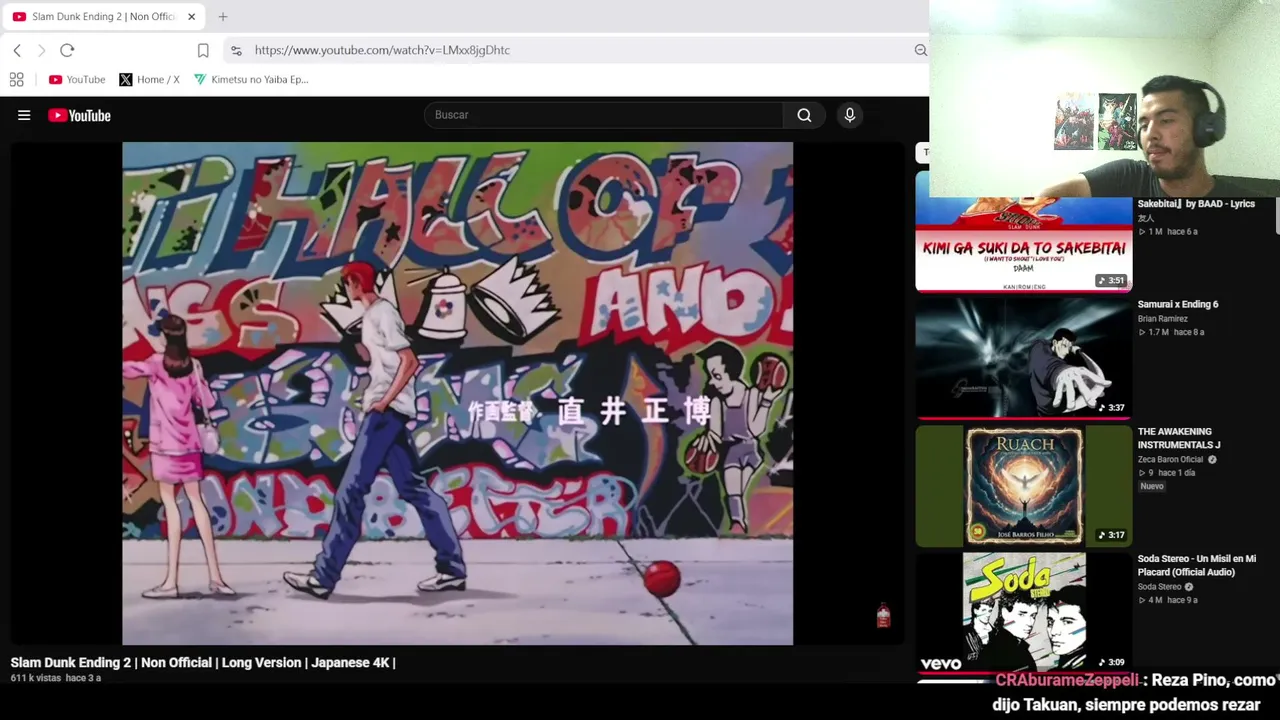
Task: Open the Zeca Baron Oficial channel name
Action: click(x=1170, y=460)
